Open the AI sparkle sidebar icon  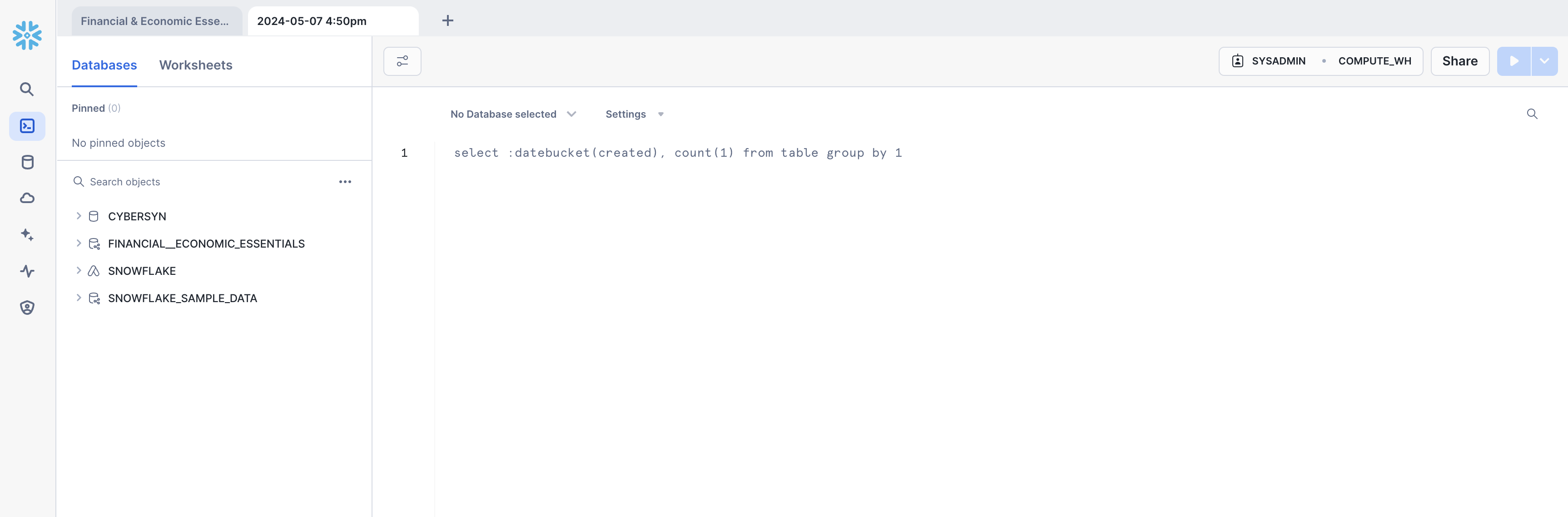(27, 234)
